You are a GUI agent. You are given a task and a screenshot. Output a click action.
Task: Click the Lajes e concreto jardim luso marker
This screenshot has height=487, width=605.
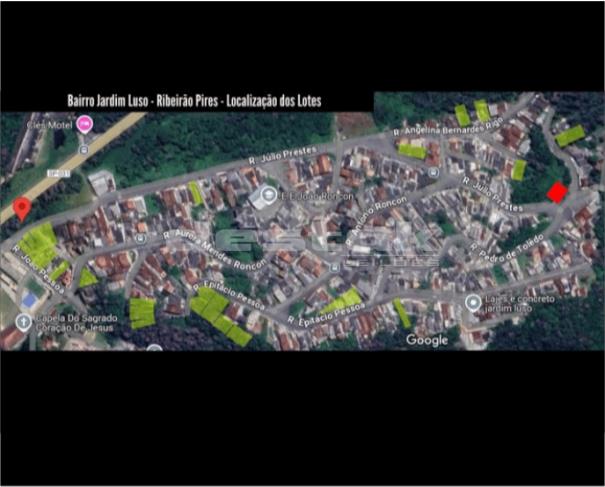click(473, 303)
